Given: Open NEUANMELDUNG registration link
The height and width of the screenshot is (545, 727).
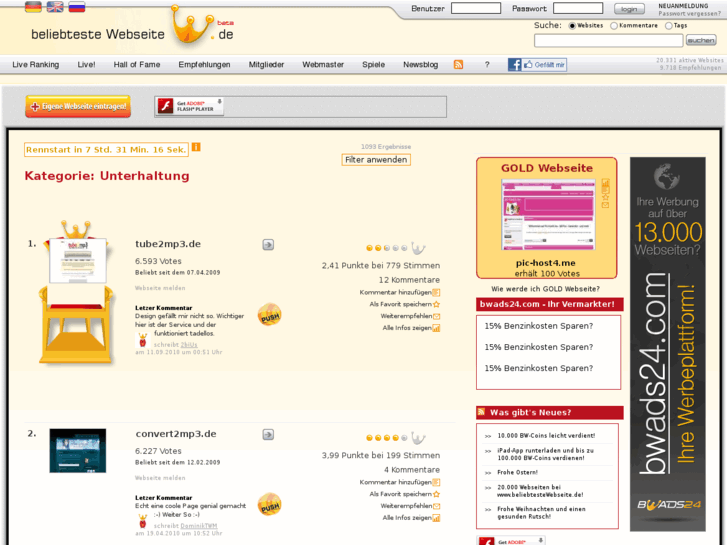Looking at the screenshot, I should [x=683, y=6].
